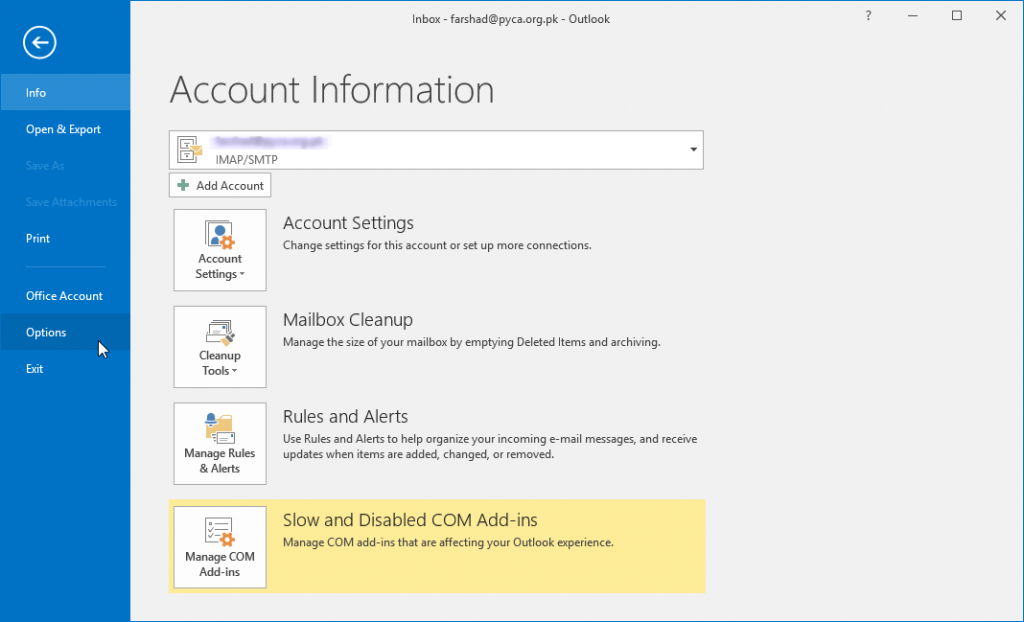Click the back arrow circle icon
This screenshot has width=1024, height=622.
click(40, 42)
